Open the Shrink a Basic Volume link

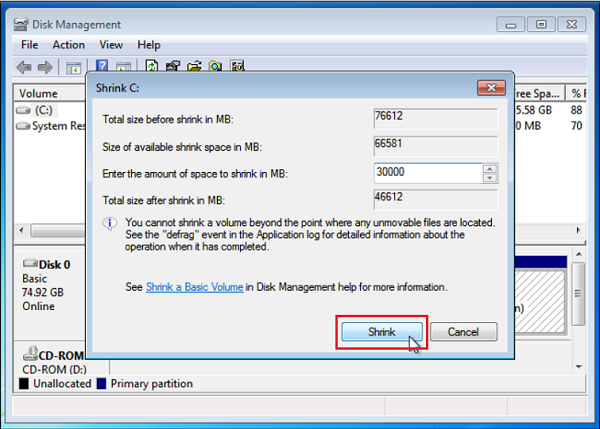(x=195, y=287)
